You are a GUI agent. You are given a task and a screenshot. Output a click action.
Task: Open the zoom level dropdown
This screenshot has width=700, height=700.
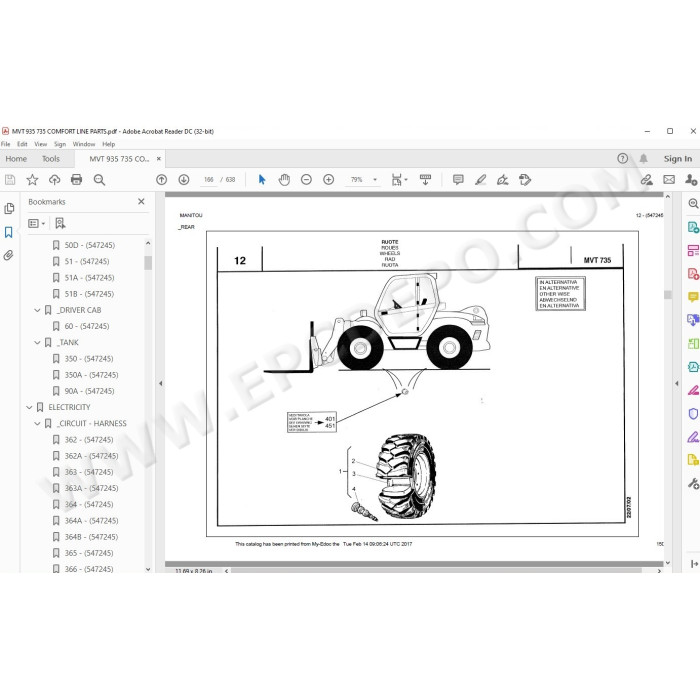coord(375,180)
